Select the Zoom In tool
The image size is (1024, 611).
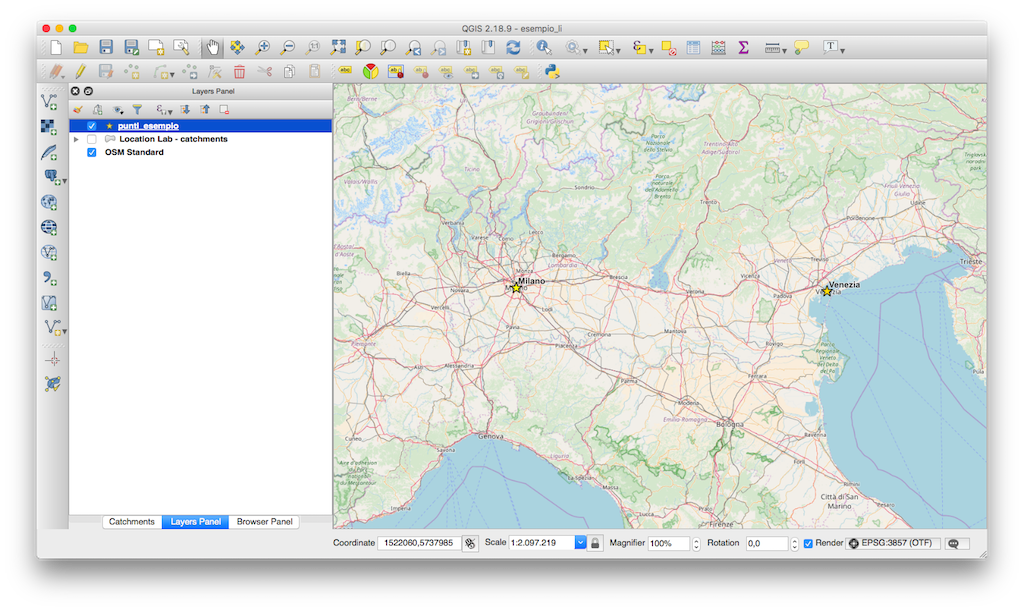[x=263, y=47]
